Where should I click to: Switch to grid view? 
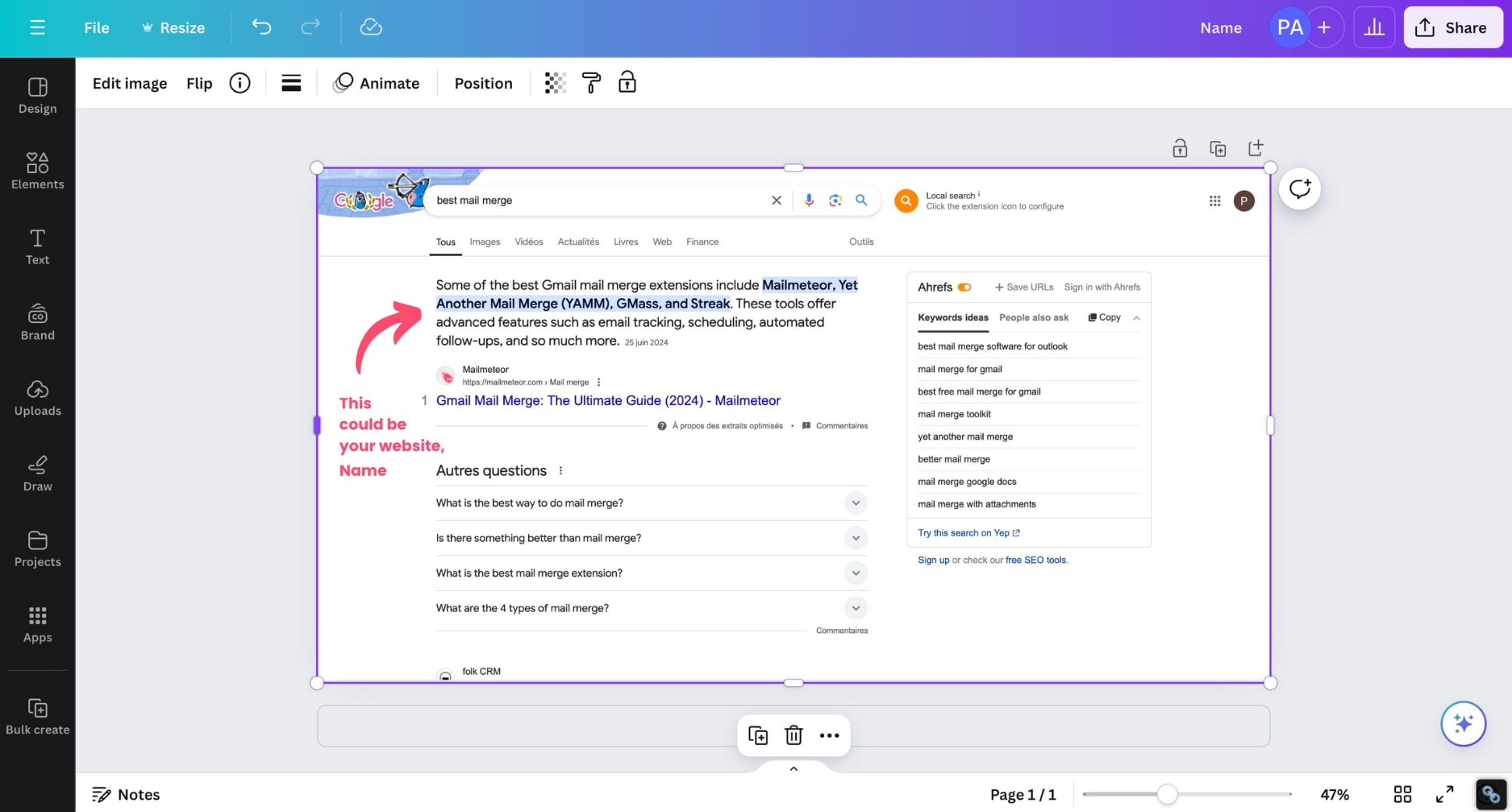click(x=1402, y=794)
